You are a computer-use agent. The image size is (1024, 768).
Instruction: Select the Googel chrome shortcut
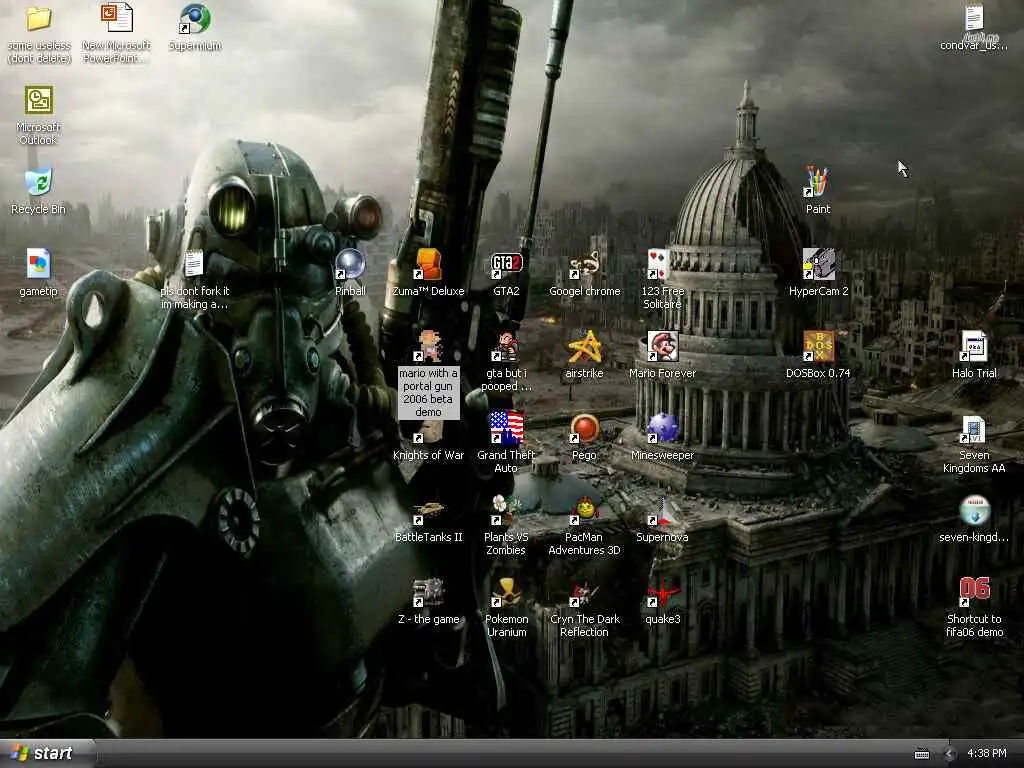584,264
